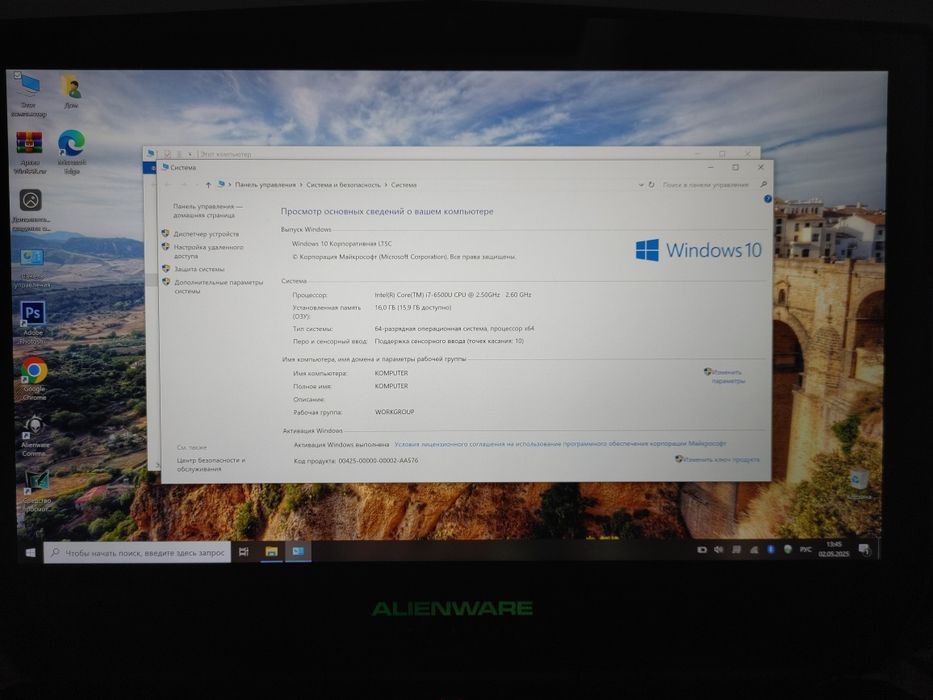Viewport: 933px width, 700px height.
Task: Select the System window's taskbar button
Action: [x=298, y=552]
